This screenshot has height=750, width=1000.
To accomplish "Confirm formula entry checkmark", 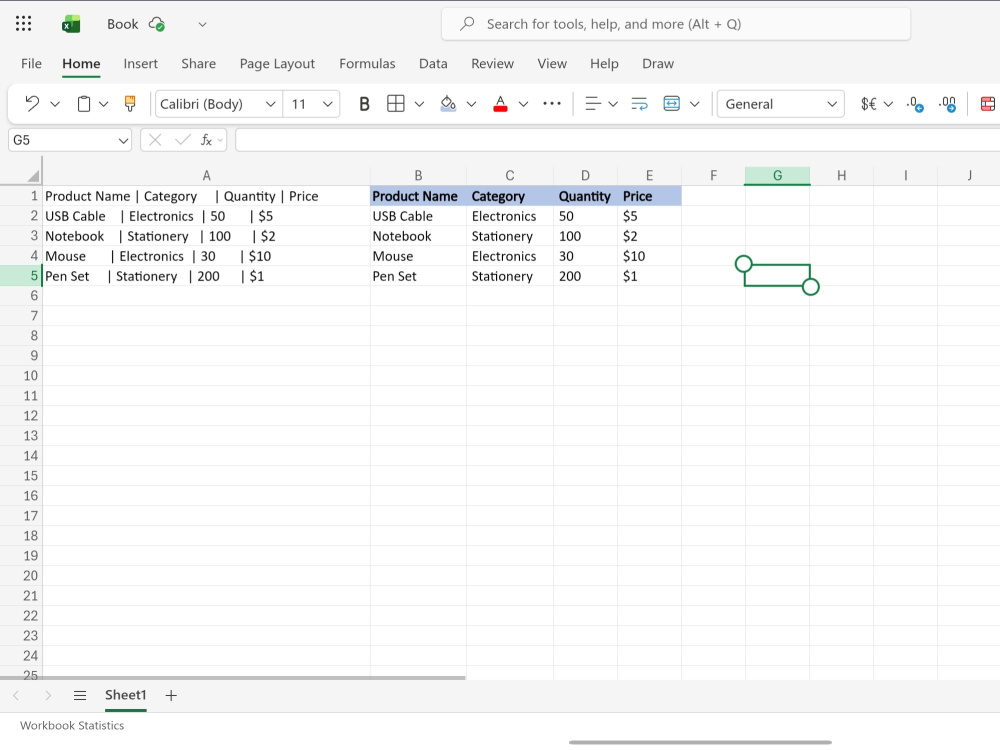I will (x=182, y=140).
